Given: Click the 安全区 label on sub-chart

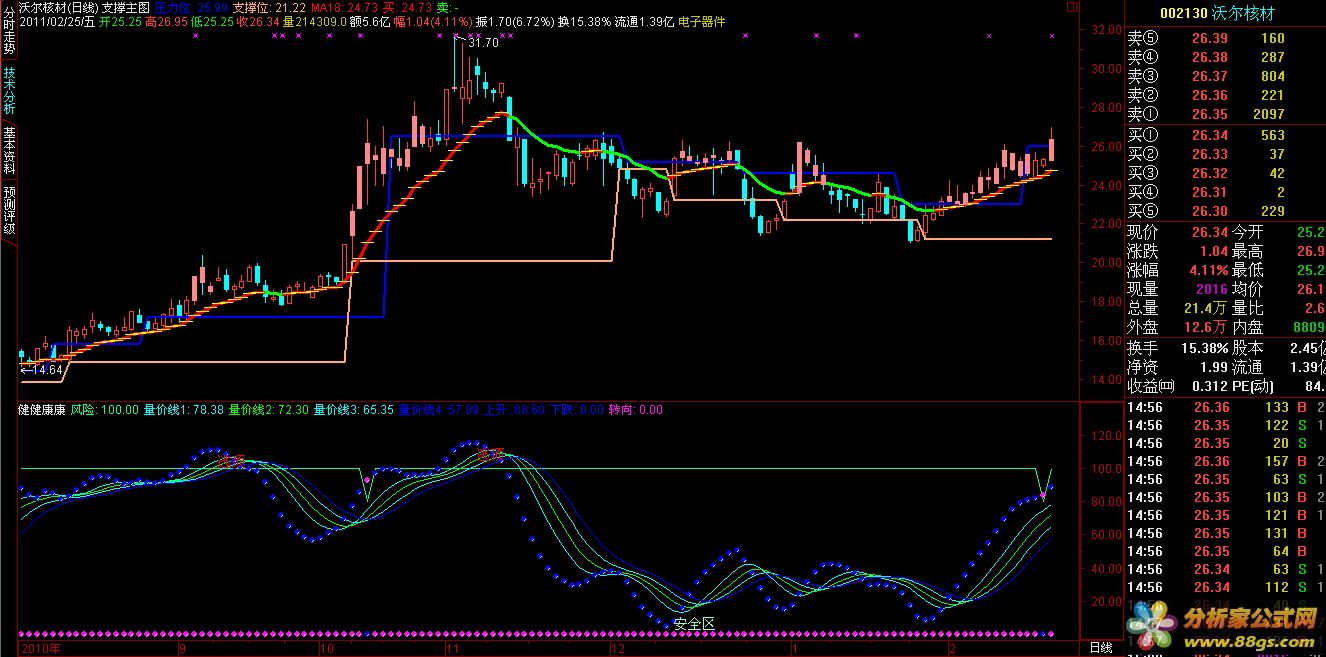Looking at the screenshot, I should click(695, 623).
